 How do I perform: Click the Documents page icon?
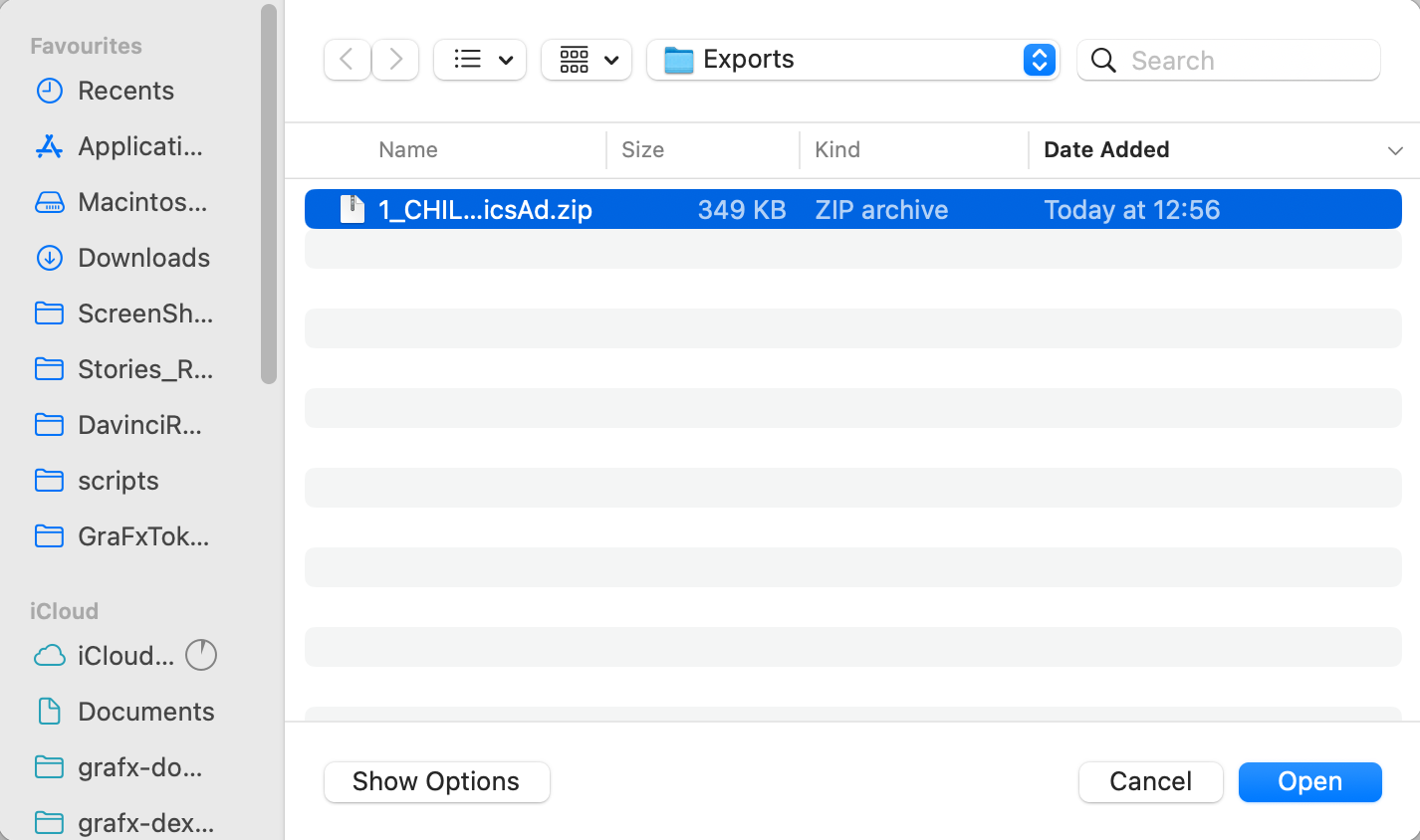(49, 712)
